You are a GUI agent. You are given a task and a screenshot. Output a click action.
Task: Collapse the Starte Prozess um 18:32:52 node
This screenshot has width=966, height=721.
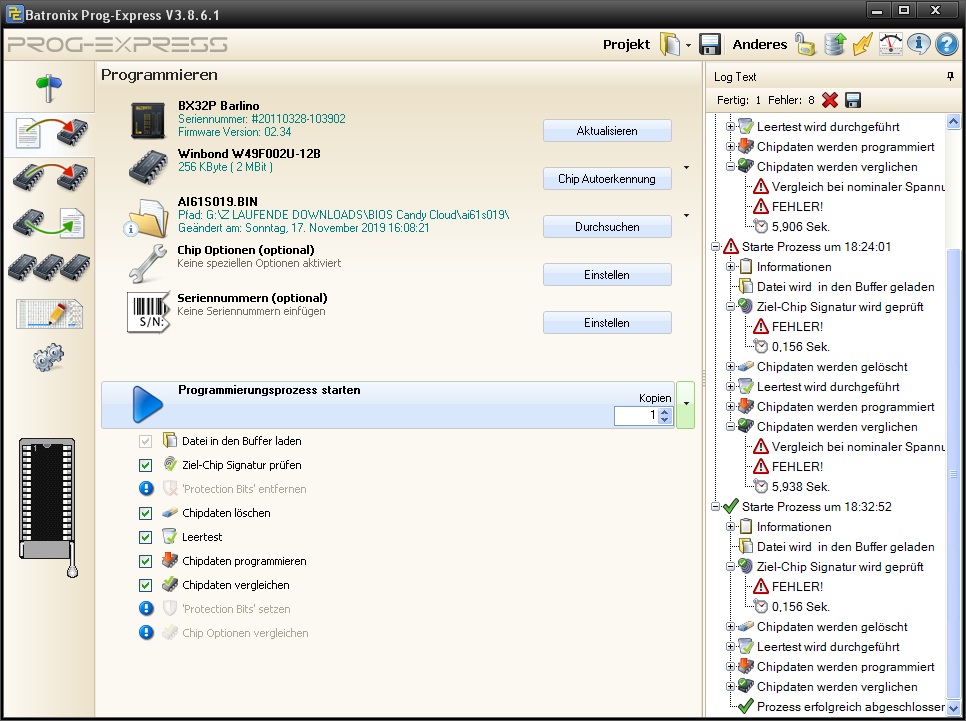point(715,507)
